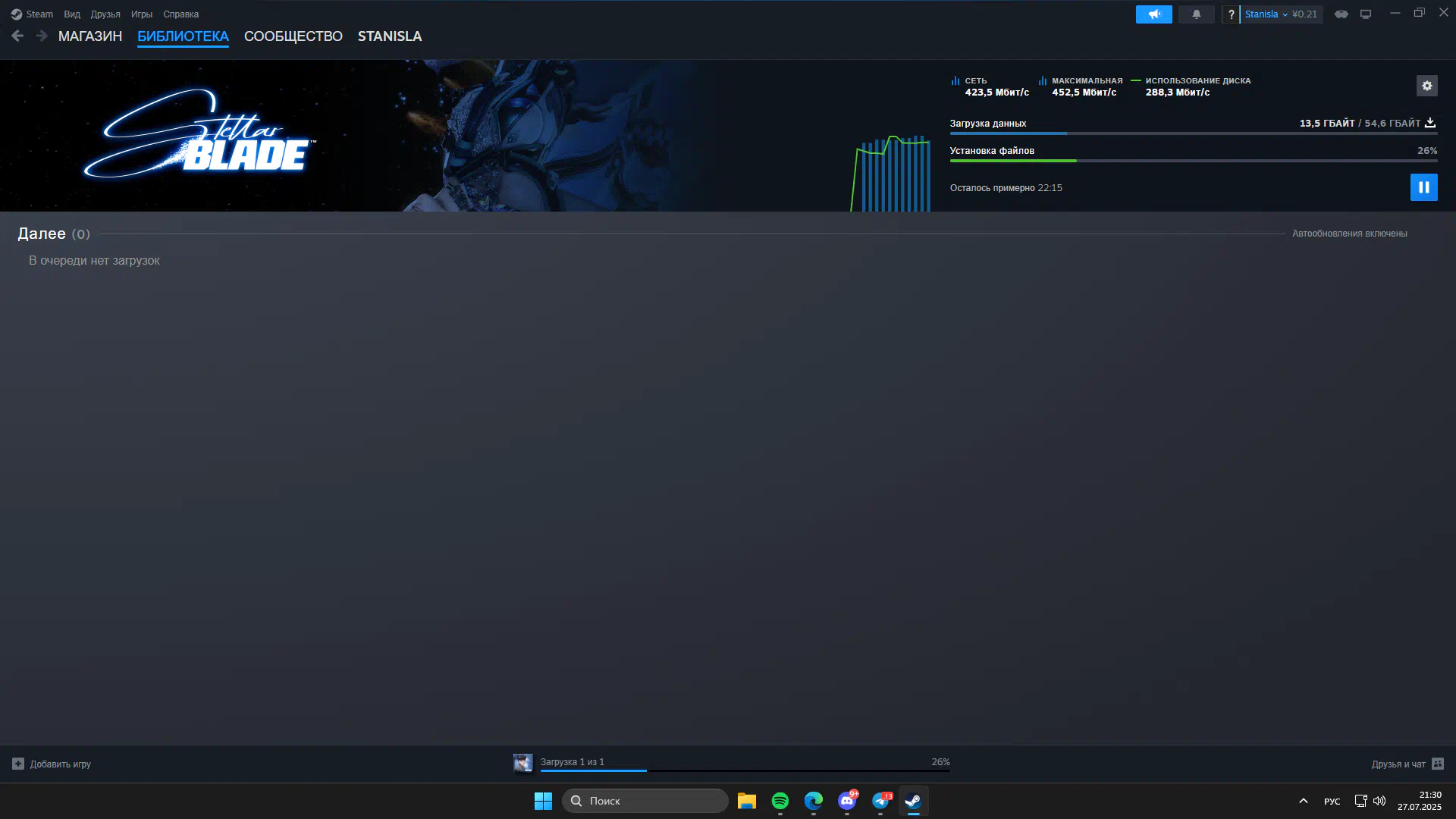Click the Steam taskbar icon
Viewport: 1456px width, 819px height.
(913, 801)
